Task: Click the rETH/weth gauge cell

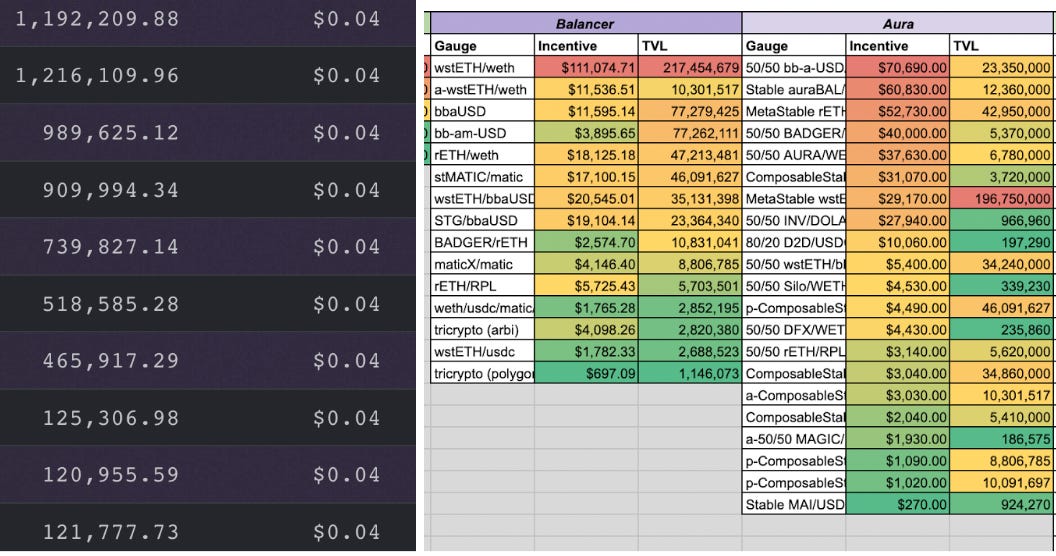Action: tap(482, 155)
